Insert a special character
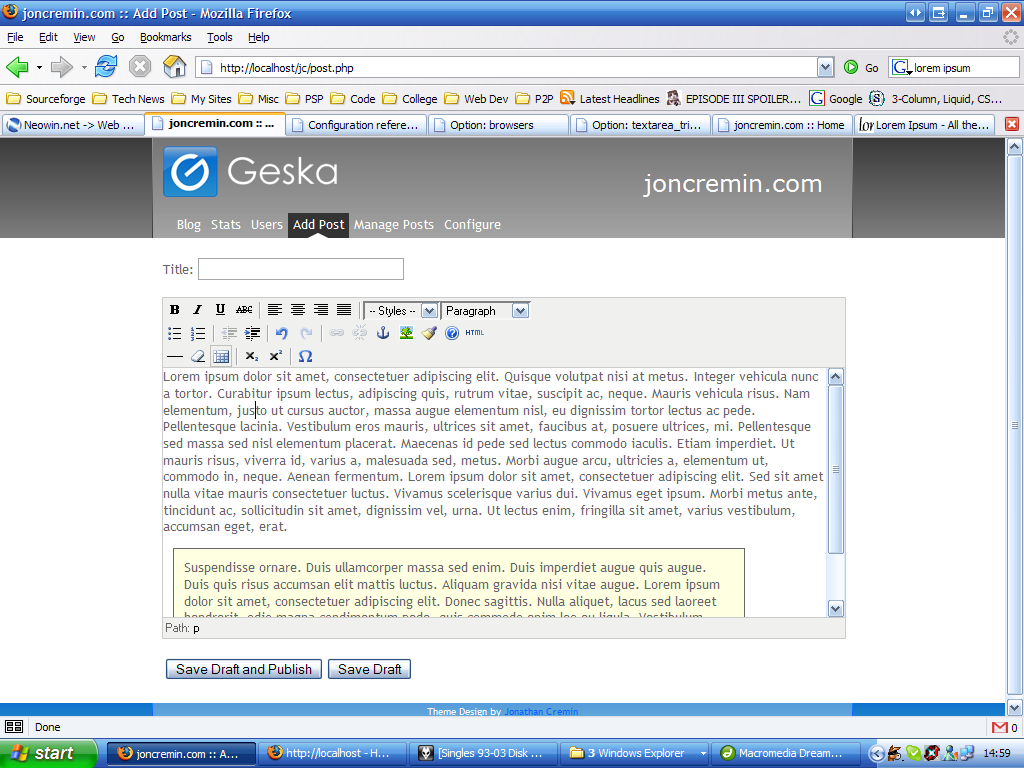 click(305, 355)
